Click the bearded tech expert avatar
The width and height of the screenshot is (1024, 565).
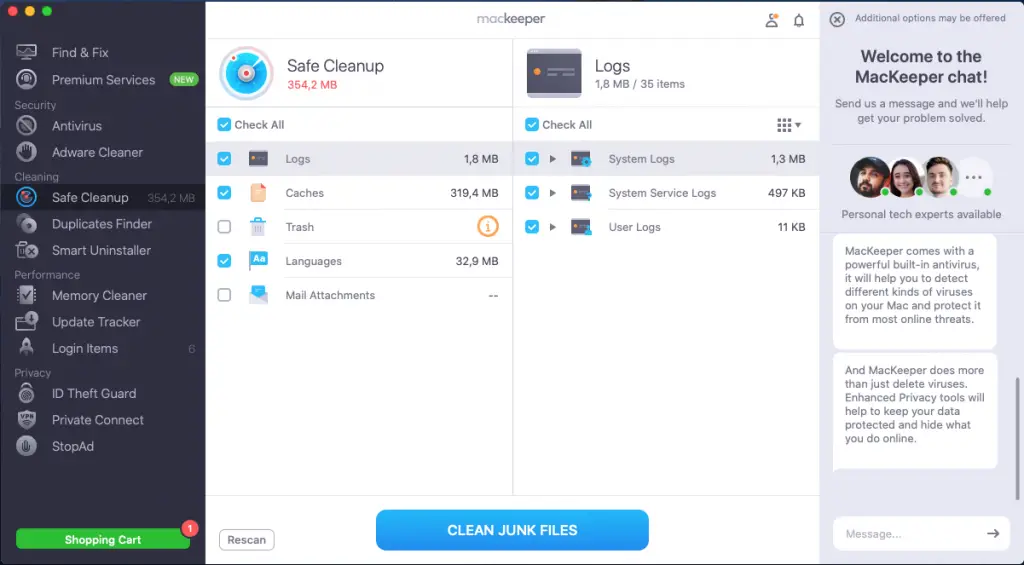tap(869, 177)
